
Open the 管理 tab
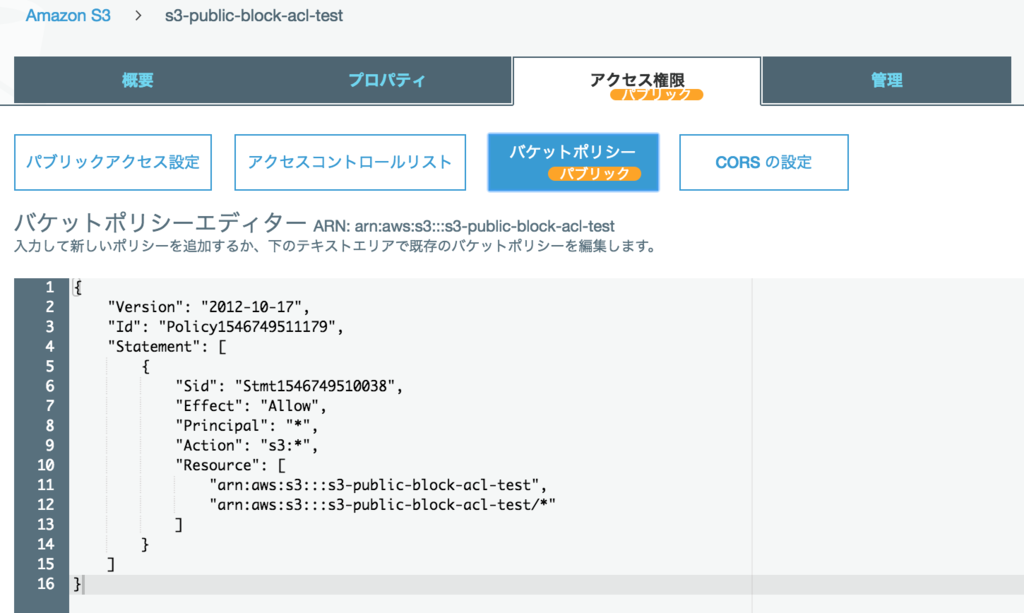886,80
